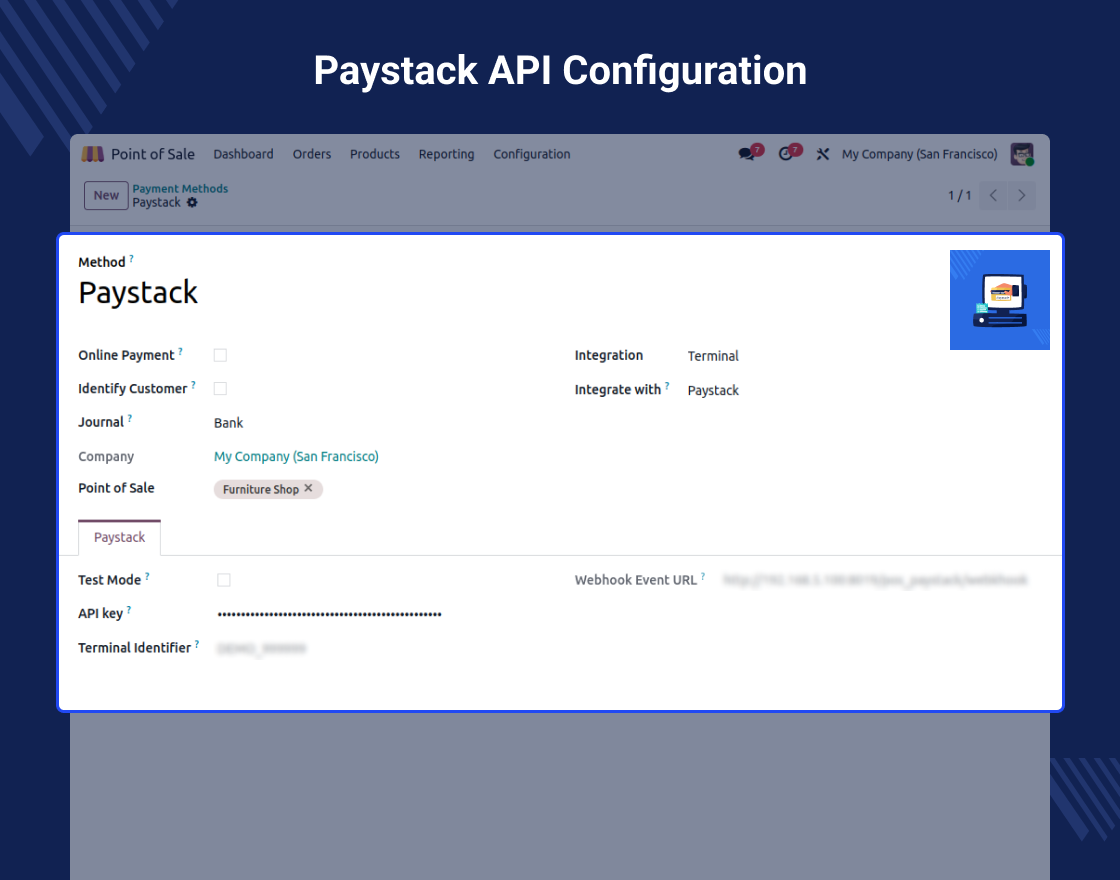Viewport: 1120px width, 880px height.
Task: Click the Online Payment help mark
Action: pyautogui.click(x=180, y=351)
